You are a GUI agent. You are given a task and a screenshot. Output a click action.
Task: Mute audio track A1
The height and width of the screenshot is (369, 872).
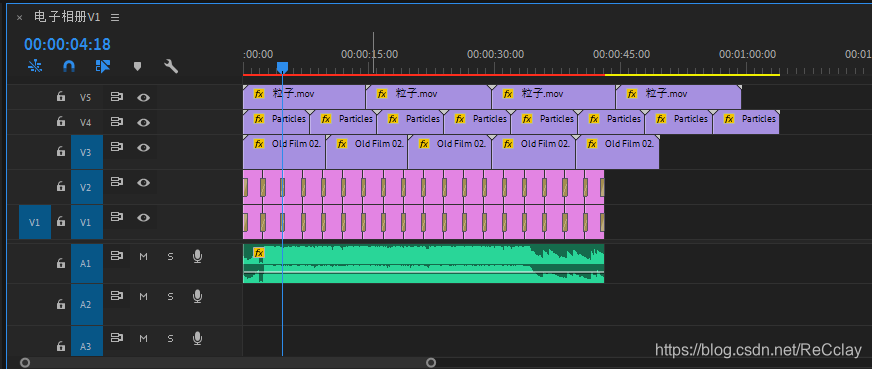click(143, 256)
